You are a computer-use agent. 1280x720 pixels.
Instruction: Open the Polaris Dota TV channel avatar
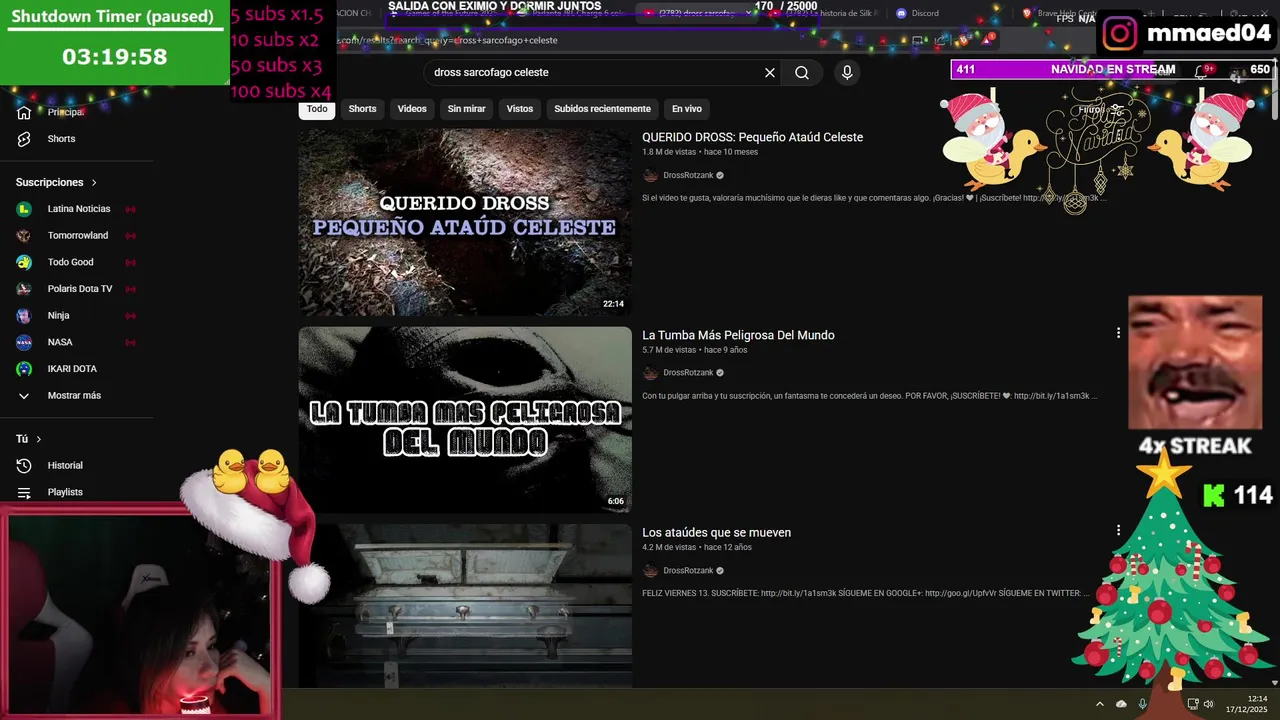(x=24, y=289)
